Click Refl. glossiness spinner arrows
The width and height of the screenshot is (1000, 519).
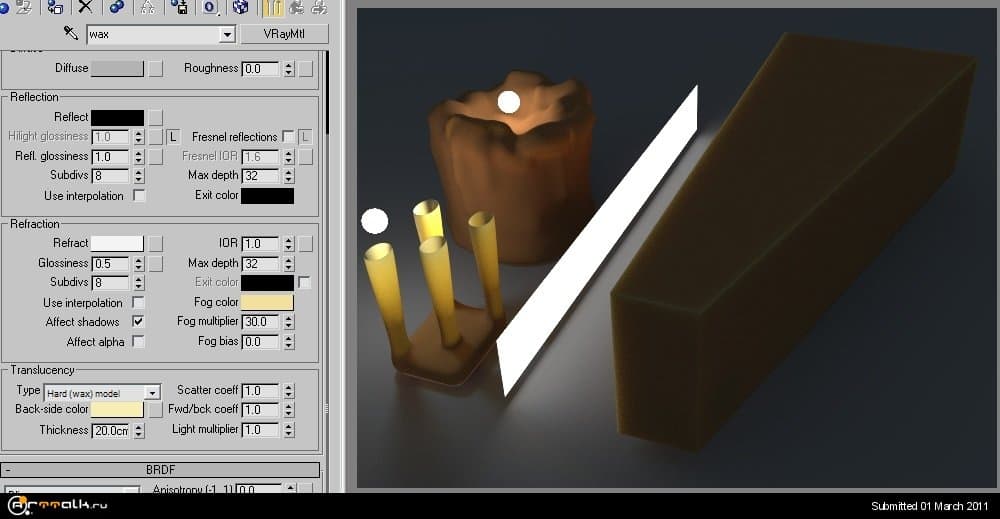click(138, 156)
